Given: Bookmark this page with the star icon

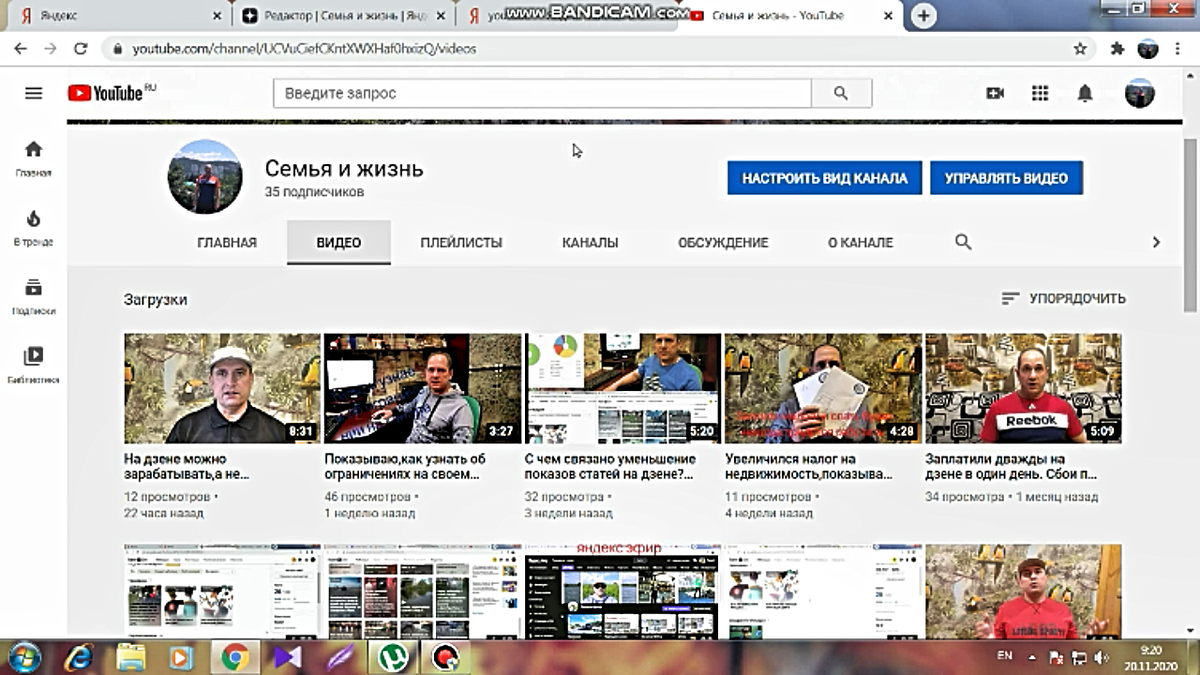Looking at the screenshot, I should (x=1080, y=48).
